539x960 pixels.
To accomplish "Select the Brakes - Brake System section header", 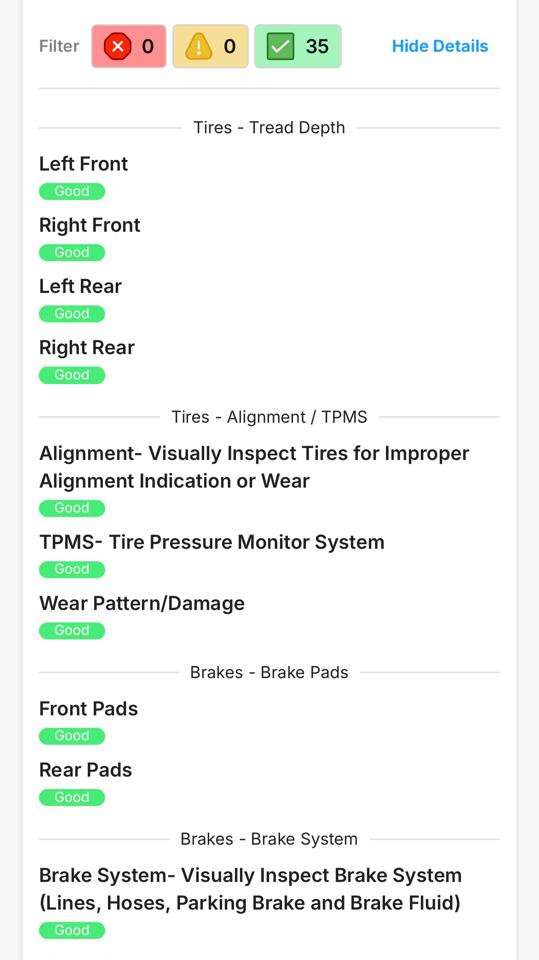I will point(270,839).
